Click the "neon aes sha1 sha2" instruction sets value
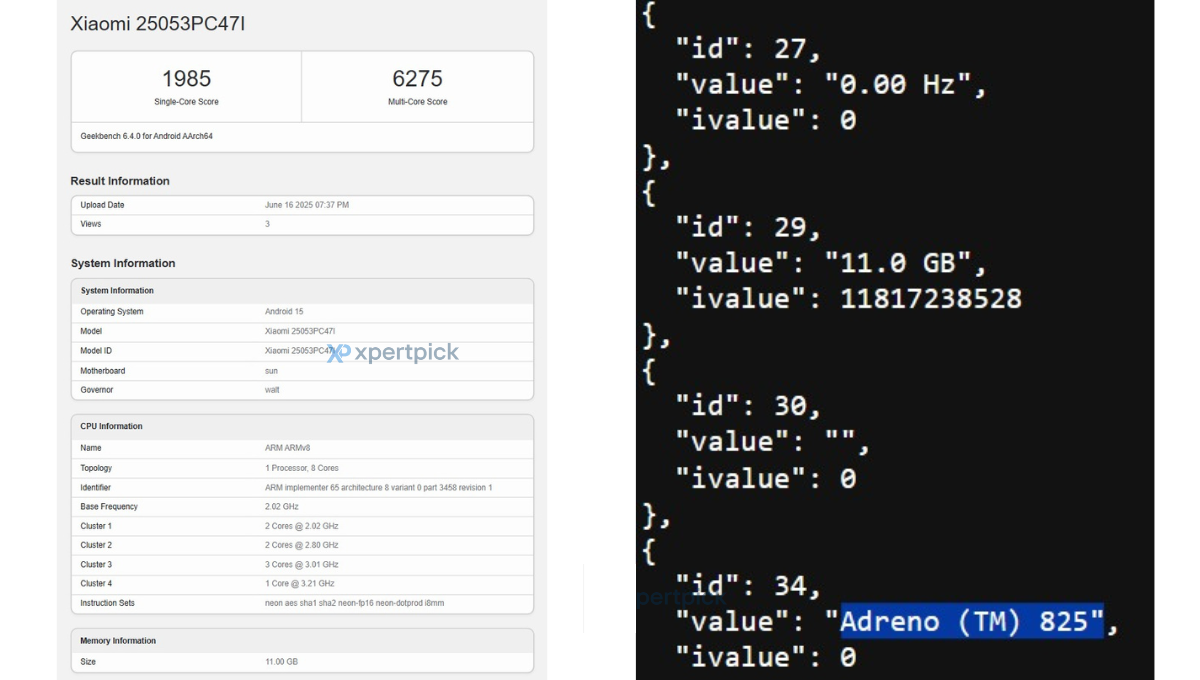Image resolution: width=1200 pixels, height=680 pixels. [355, 603]
